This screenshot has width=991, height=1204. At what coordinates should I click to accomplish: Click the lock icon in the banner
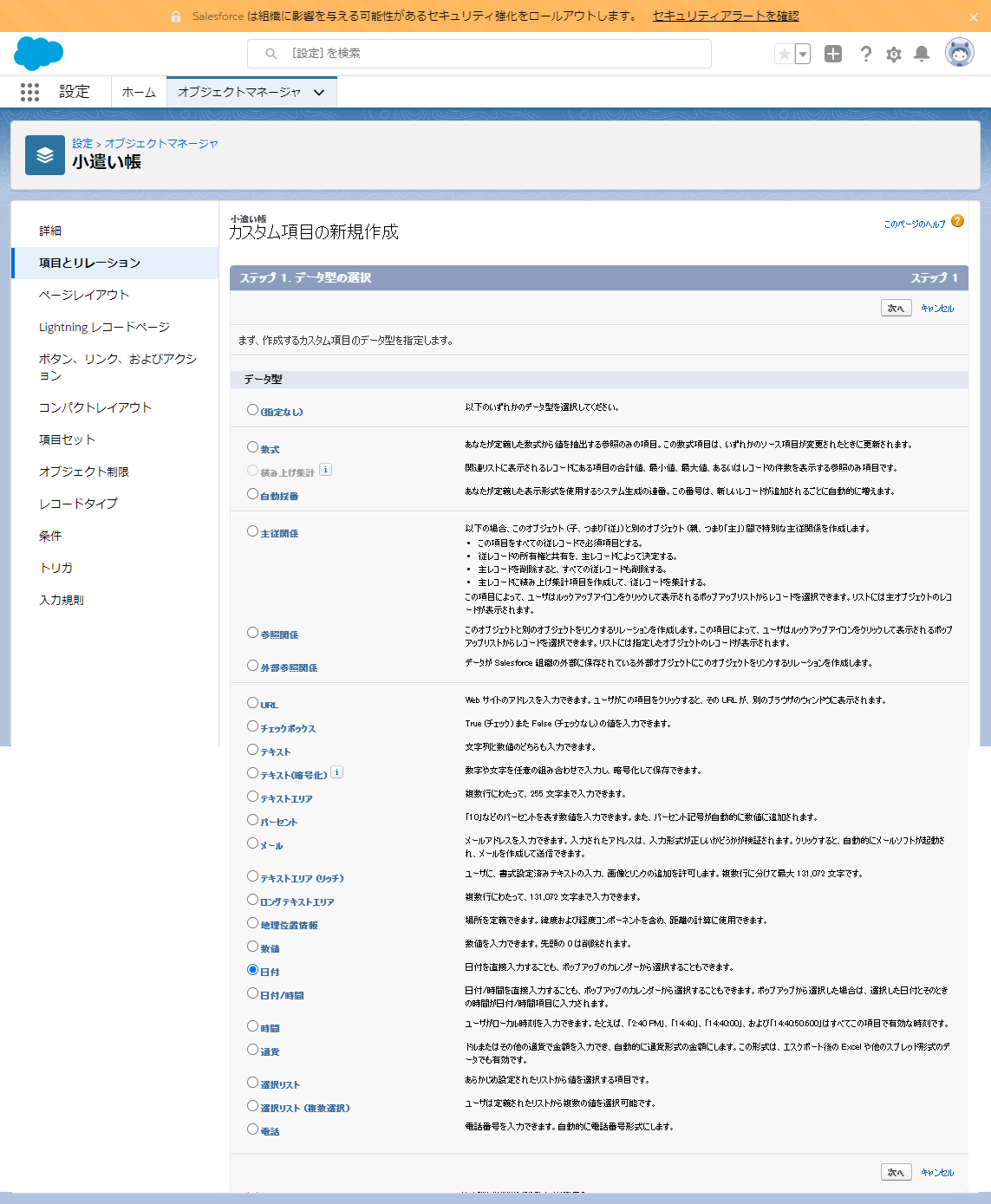pos(176,16)
